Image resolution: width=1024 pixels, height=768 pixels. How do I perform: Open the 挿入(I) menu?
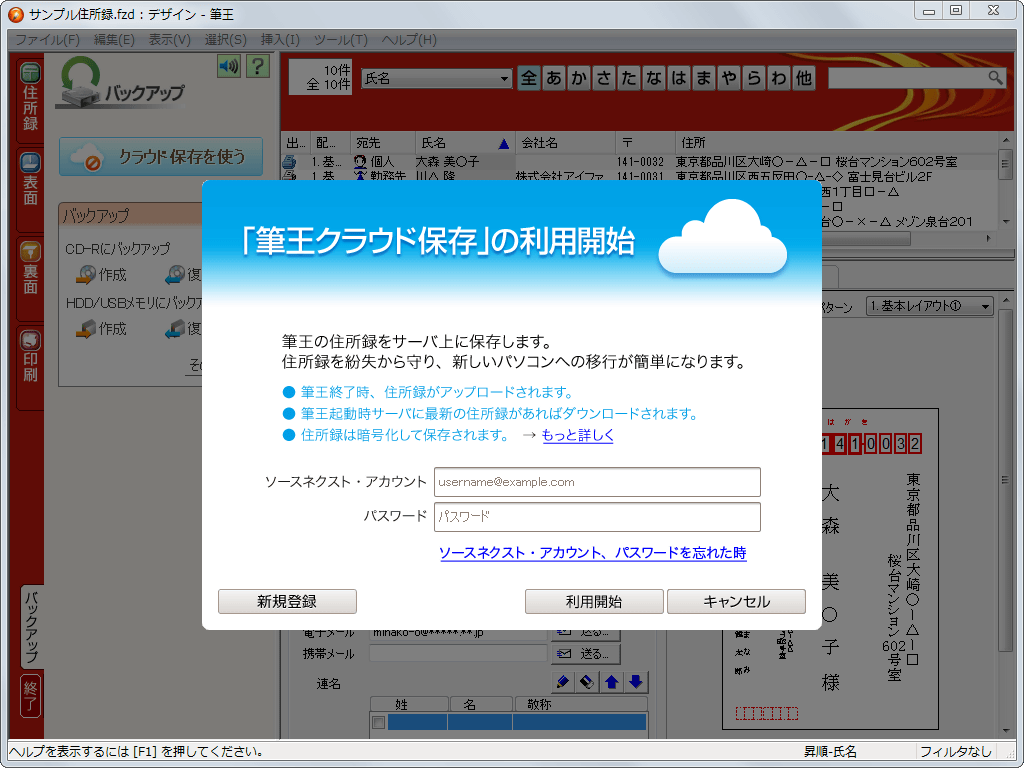tap(280, 40)
